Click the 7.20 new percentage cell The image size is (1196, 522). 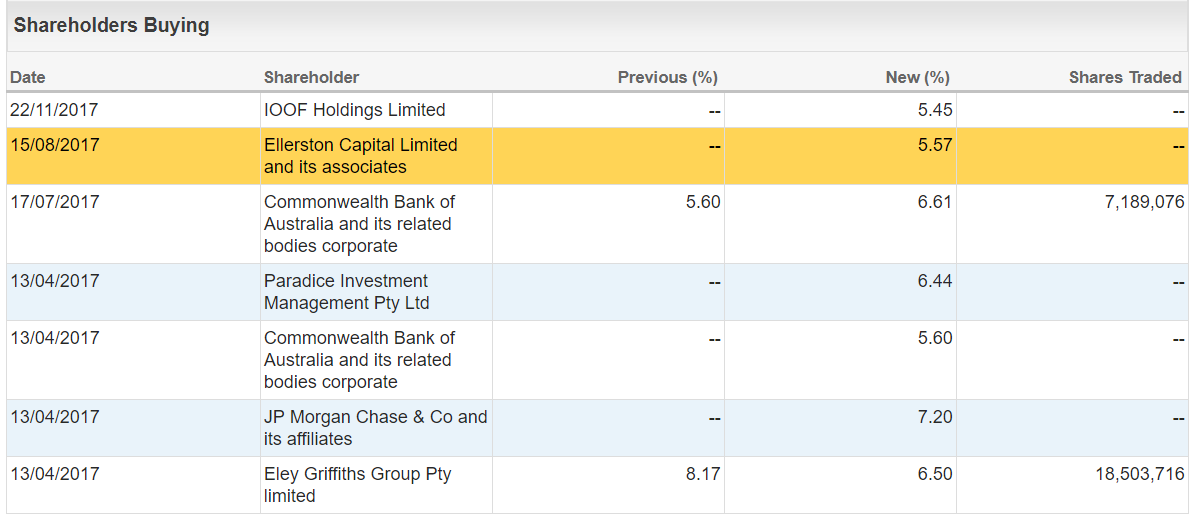[x=935, y=417]
